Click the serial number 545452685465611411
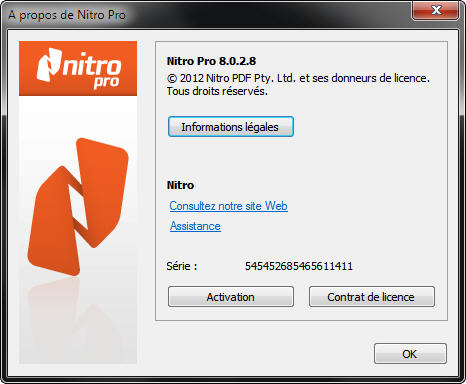 [x=299, y=266]
